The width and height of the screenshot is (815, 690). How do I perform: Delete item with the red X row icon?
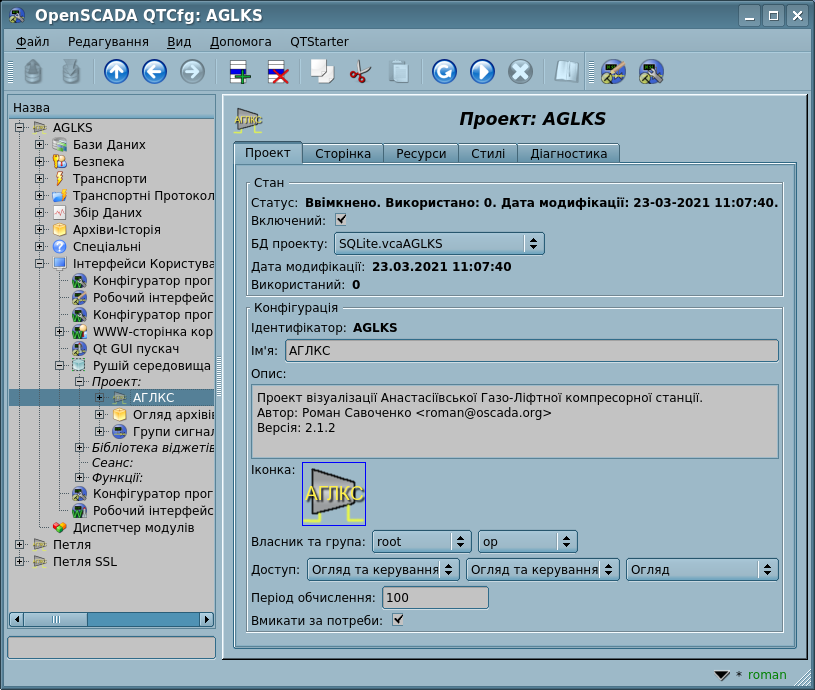pyautogui.click(x=278, y=72)
